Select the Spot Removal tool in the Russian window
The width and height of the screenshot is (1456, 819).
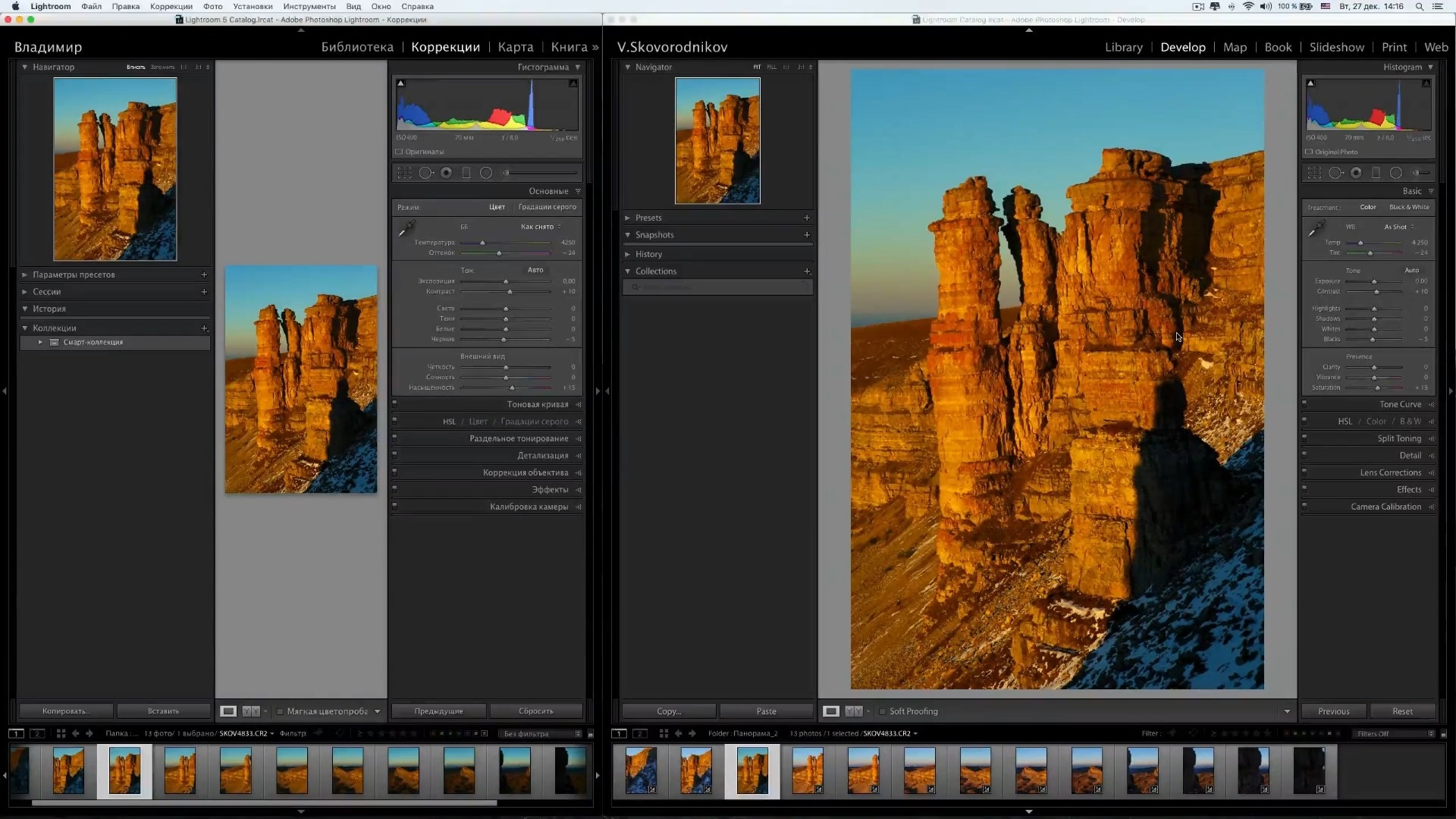pos(426,173)
